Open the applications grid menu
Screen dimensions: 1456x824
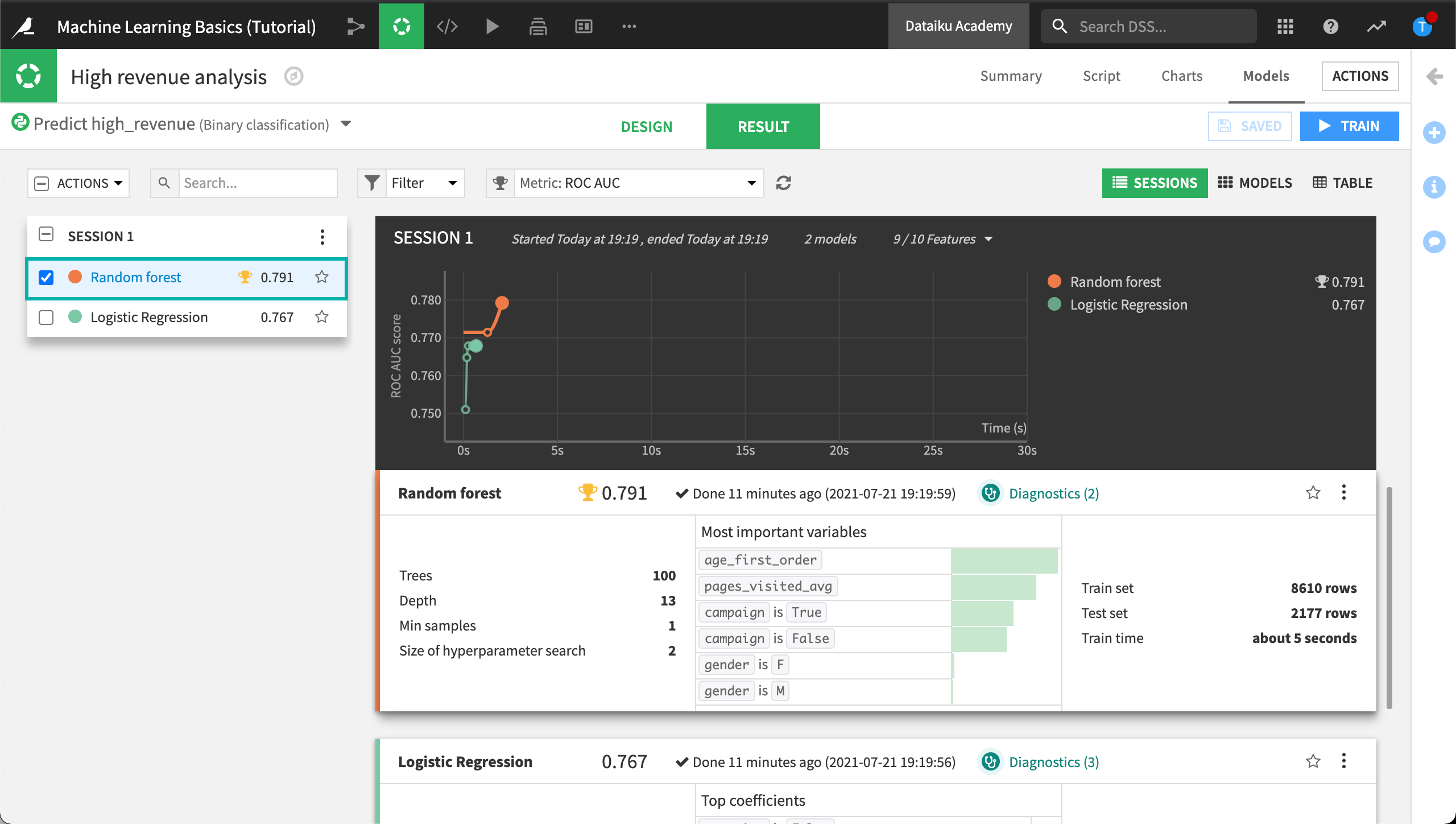pos(1285,26)
